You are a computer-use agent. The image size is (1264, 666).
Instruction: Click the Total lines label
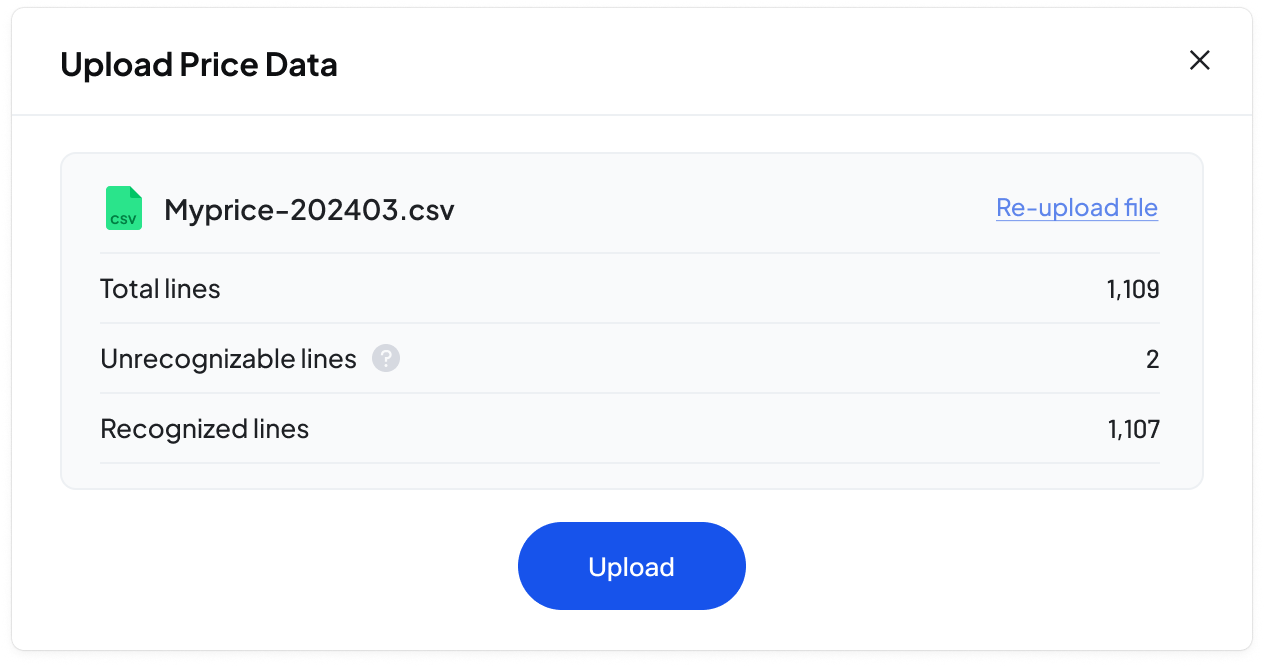click(x=160, y=289)
